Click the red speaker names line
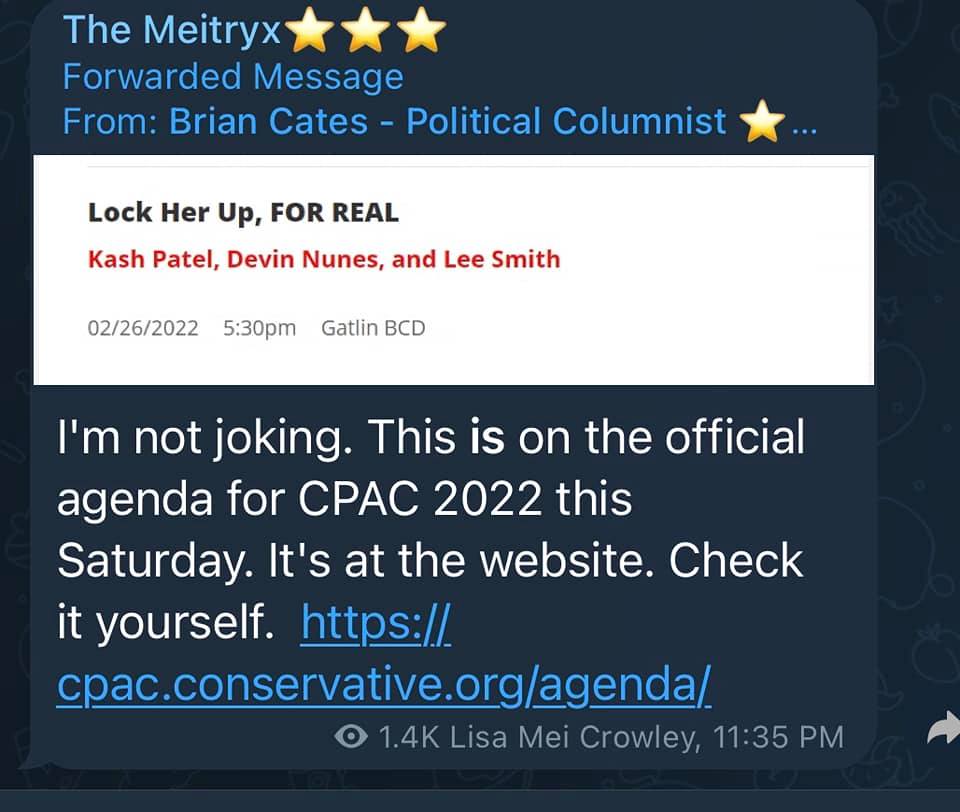The image size is (960, 812). 324,260
